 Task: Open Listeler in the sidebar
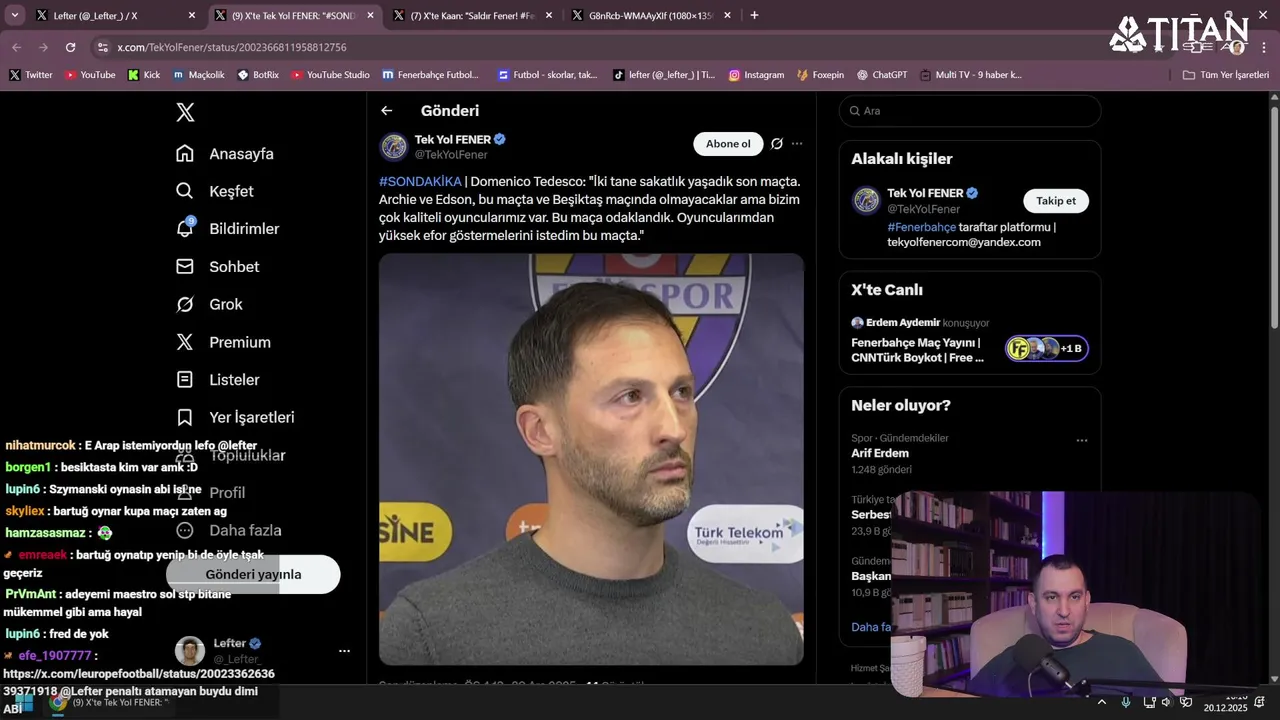(217, 380)
